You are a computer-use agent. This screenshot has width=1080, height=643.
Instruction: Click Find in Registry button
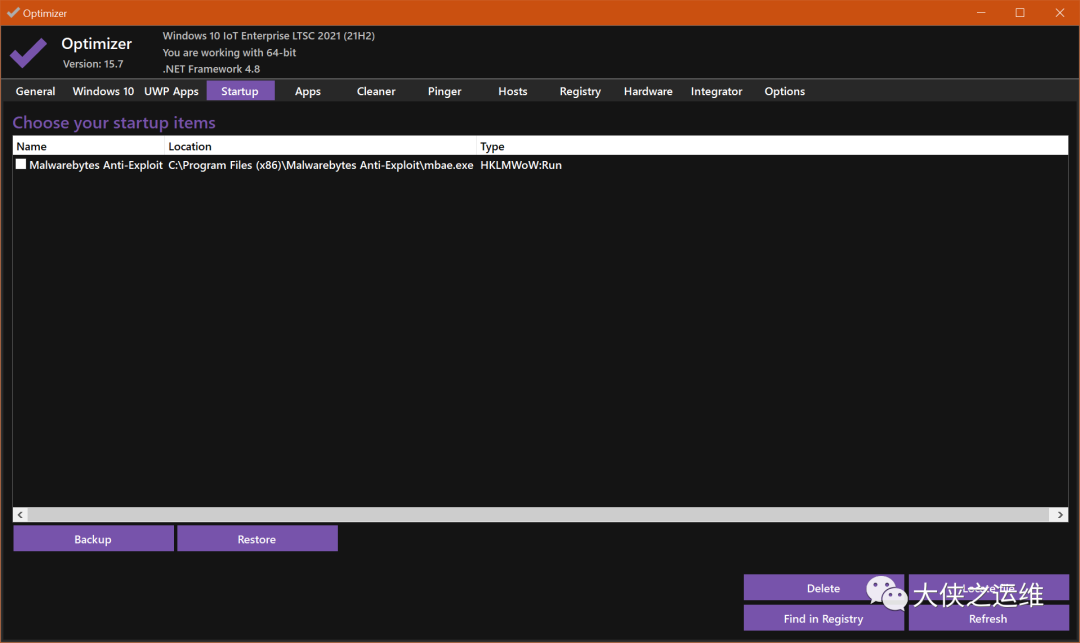pos(823,618)
